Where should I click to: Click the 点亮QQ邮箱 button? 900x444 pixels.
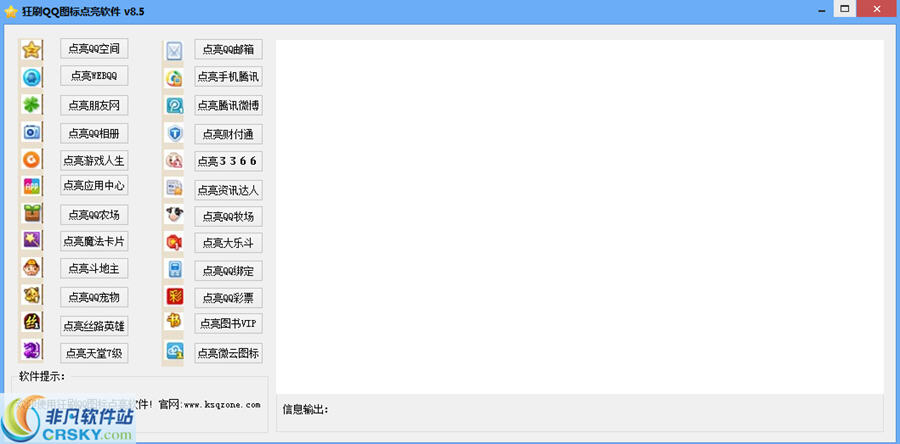click(x=228, y=49)
